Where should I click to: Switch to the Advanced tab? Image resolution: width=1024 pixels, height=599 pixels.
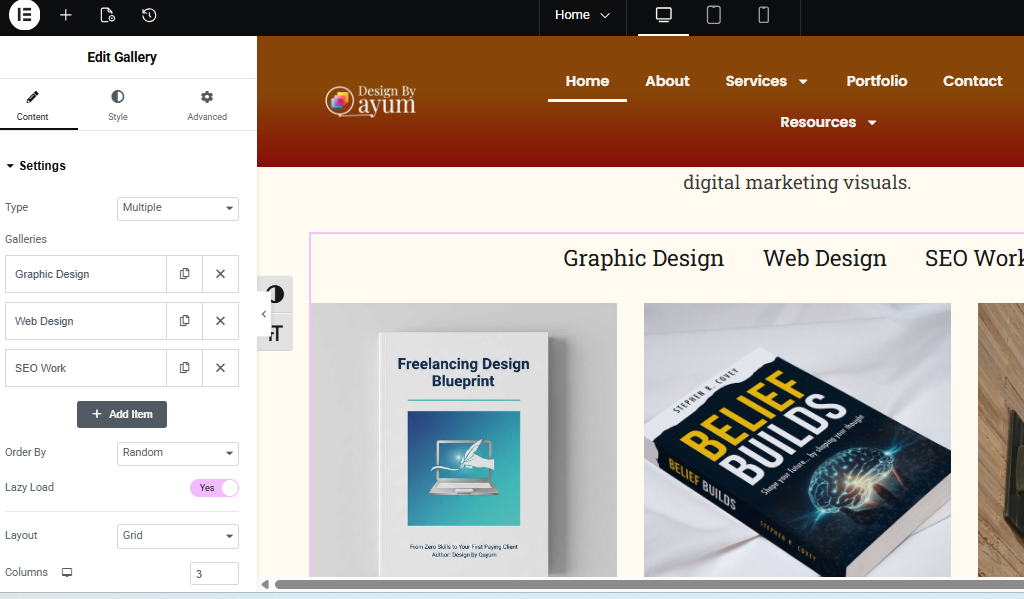click(207, 106)
